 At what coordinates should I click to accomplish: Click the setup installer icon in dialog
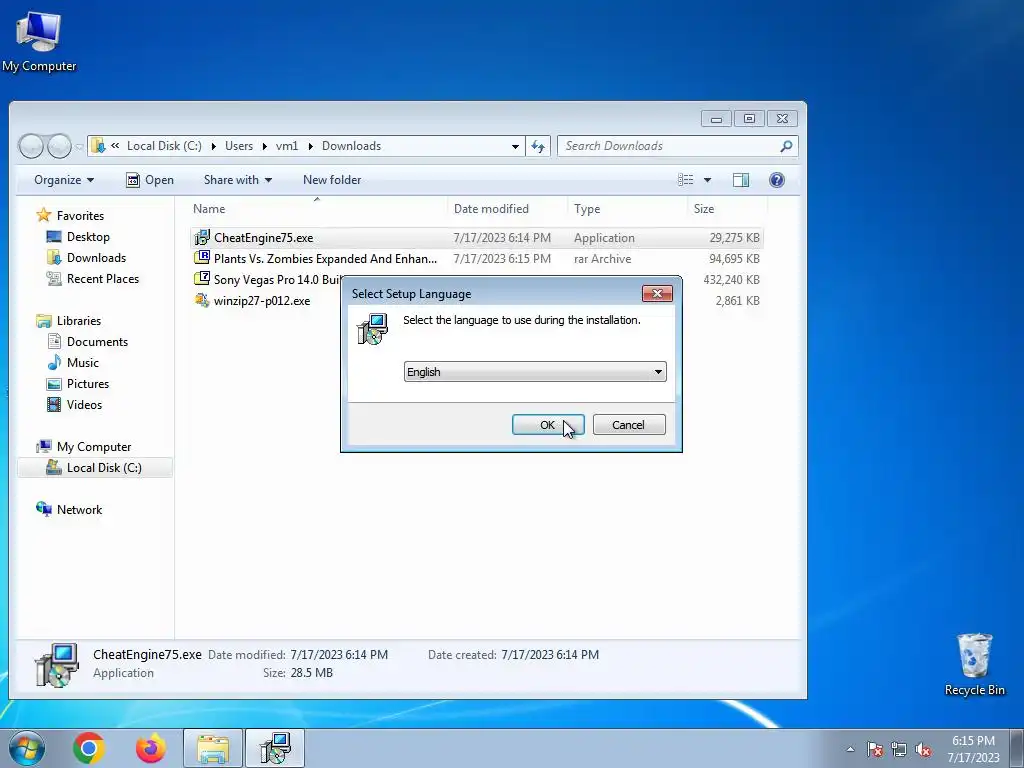[372, 328]
